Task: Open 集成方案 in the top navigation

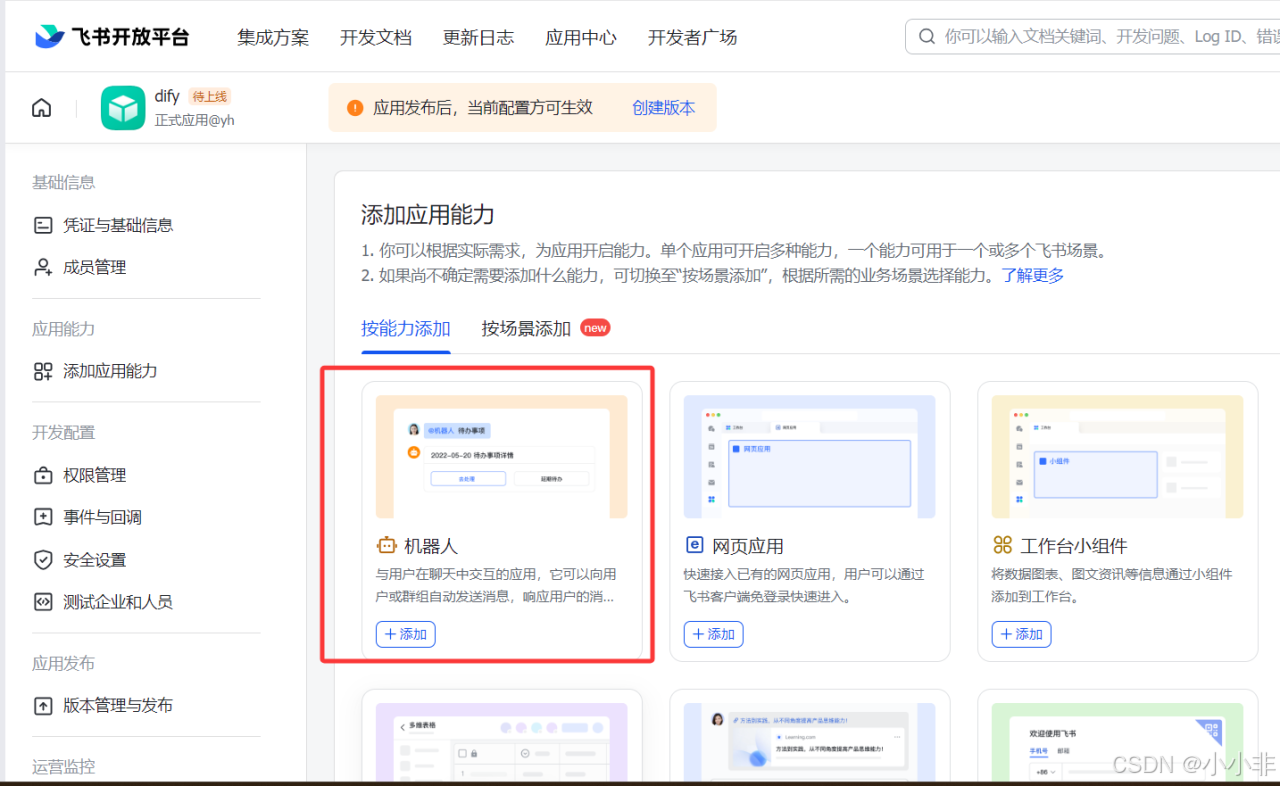Action: [273, 37]
